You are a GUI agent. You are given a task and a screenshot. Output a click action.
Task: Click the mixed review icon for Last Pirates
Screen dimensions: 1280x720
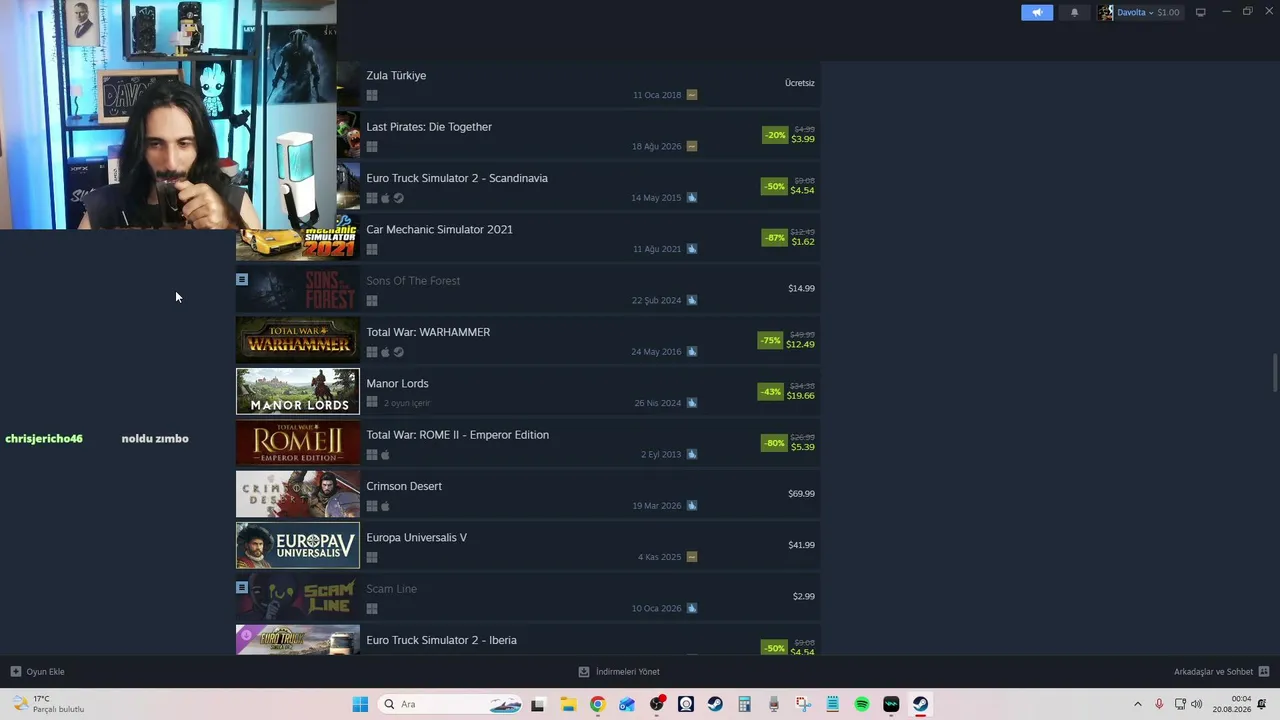pyautogui.click(x=692, y=146)
